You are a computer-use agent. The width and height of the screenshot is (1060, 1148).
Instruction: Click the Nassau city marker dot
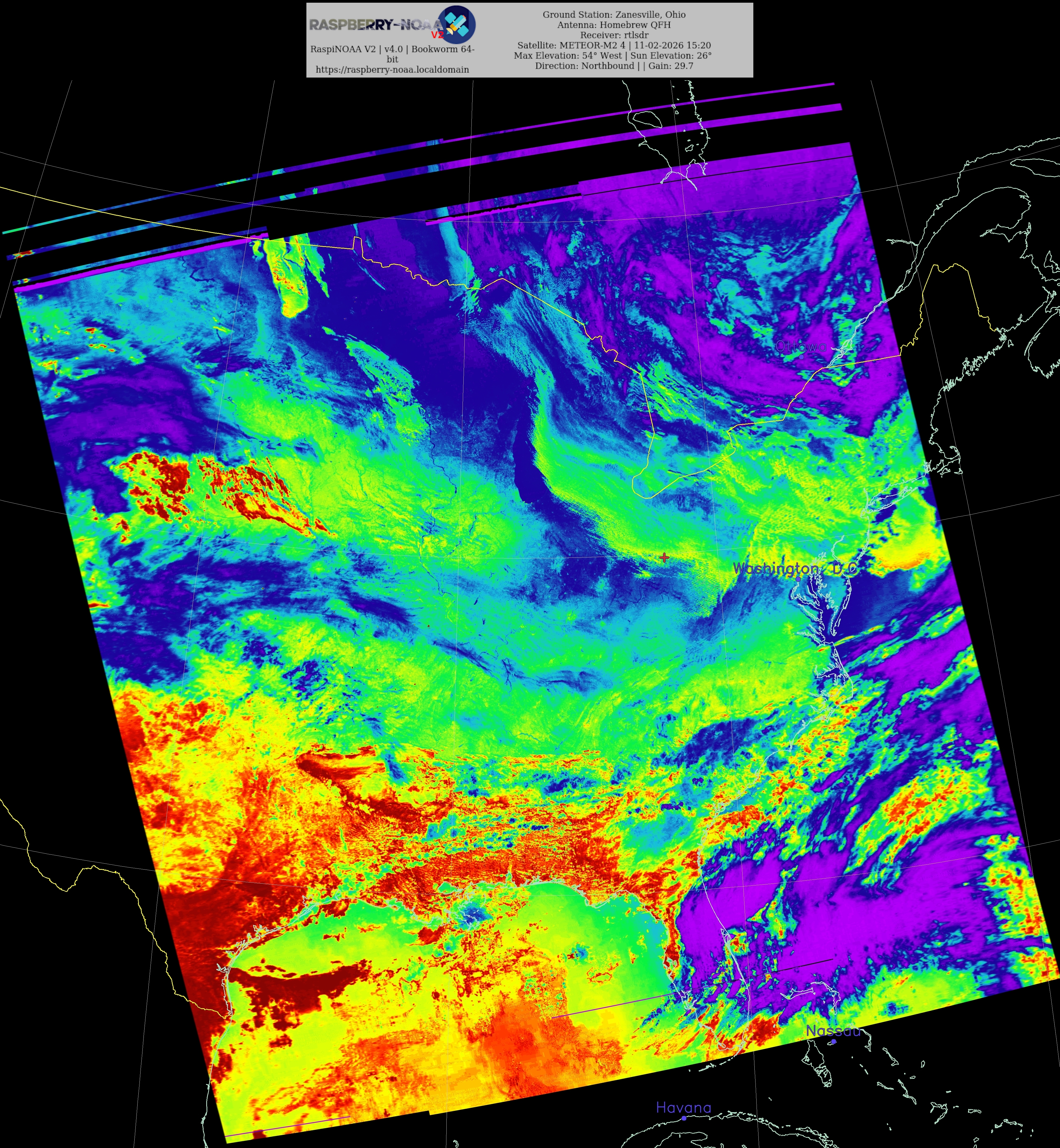point(834,1041)
